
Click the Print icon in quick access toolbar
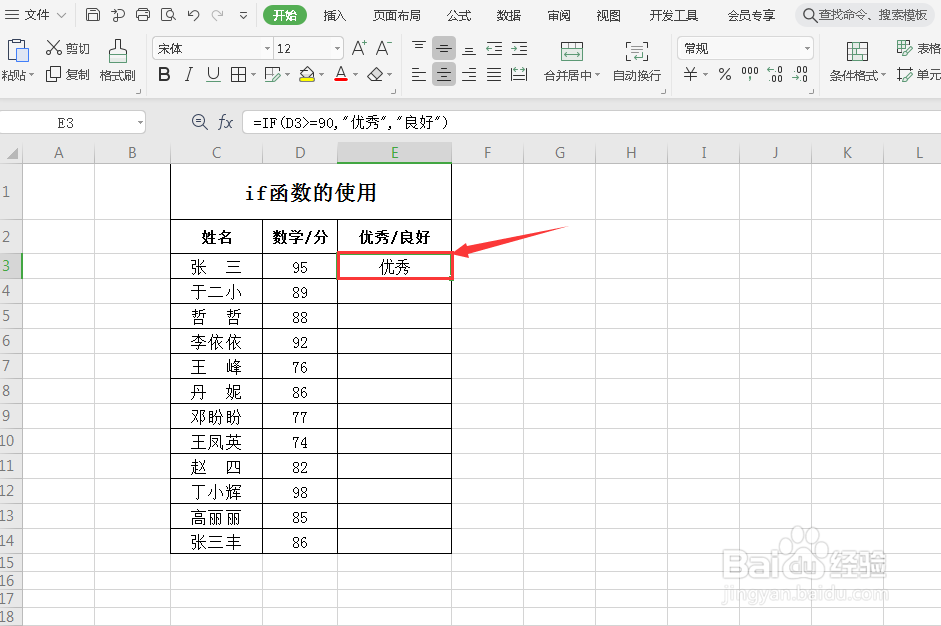pyautogui.click(x=143, y=14)
